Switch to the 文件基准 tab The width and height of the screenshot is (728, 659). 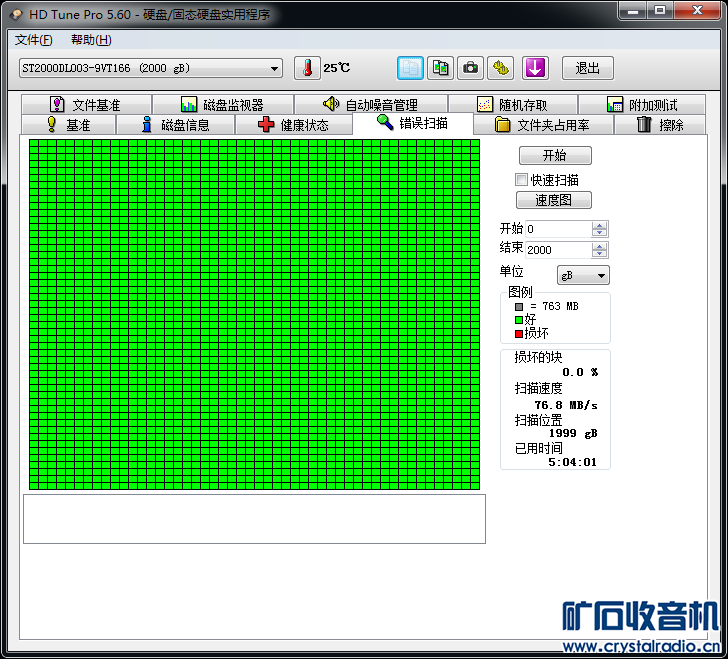click(86, 104)
